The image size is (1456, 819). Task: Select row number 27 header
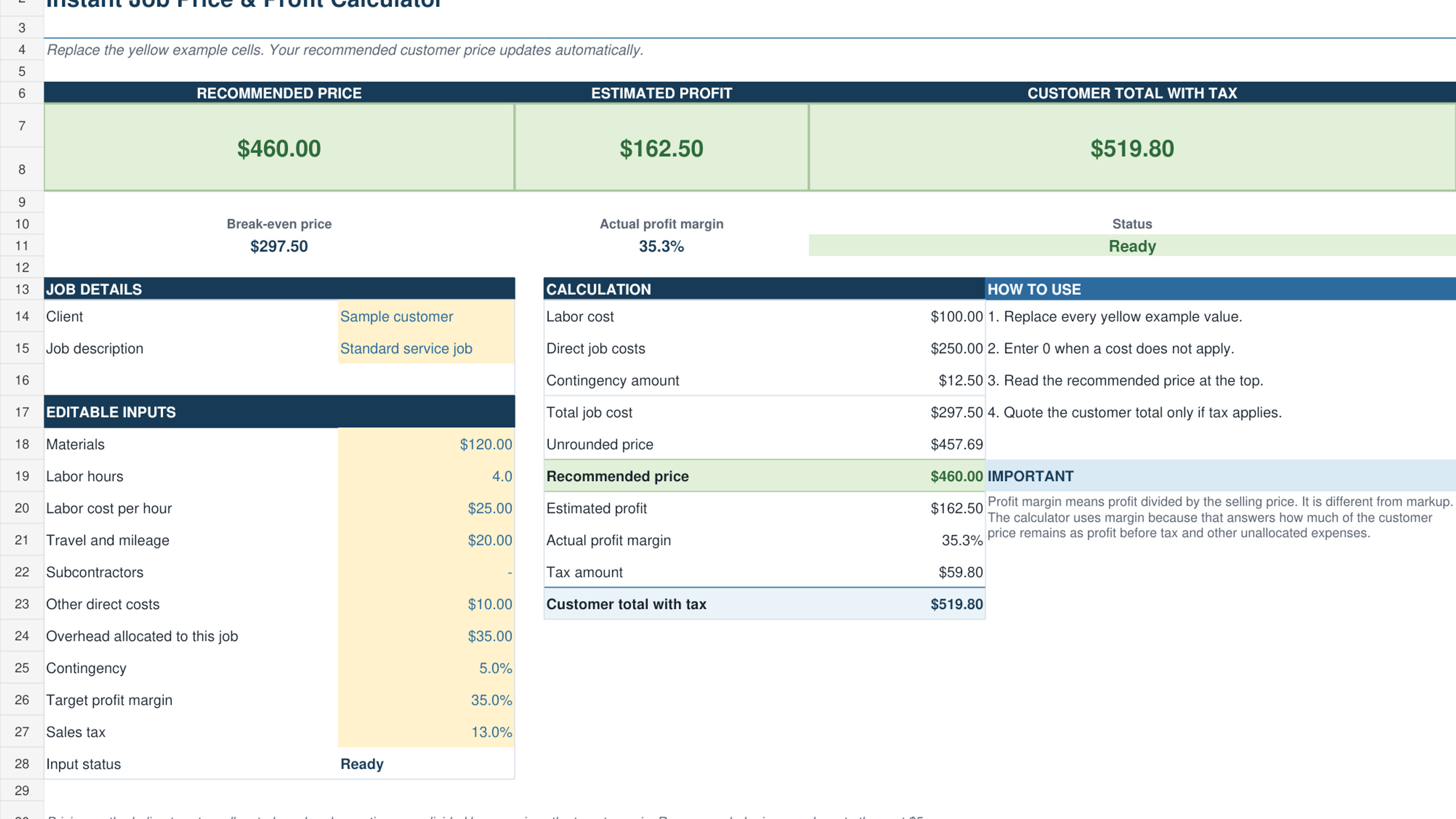[22, 731]
